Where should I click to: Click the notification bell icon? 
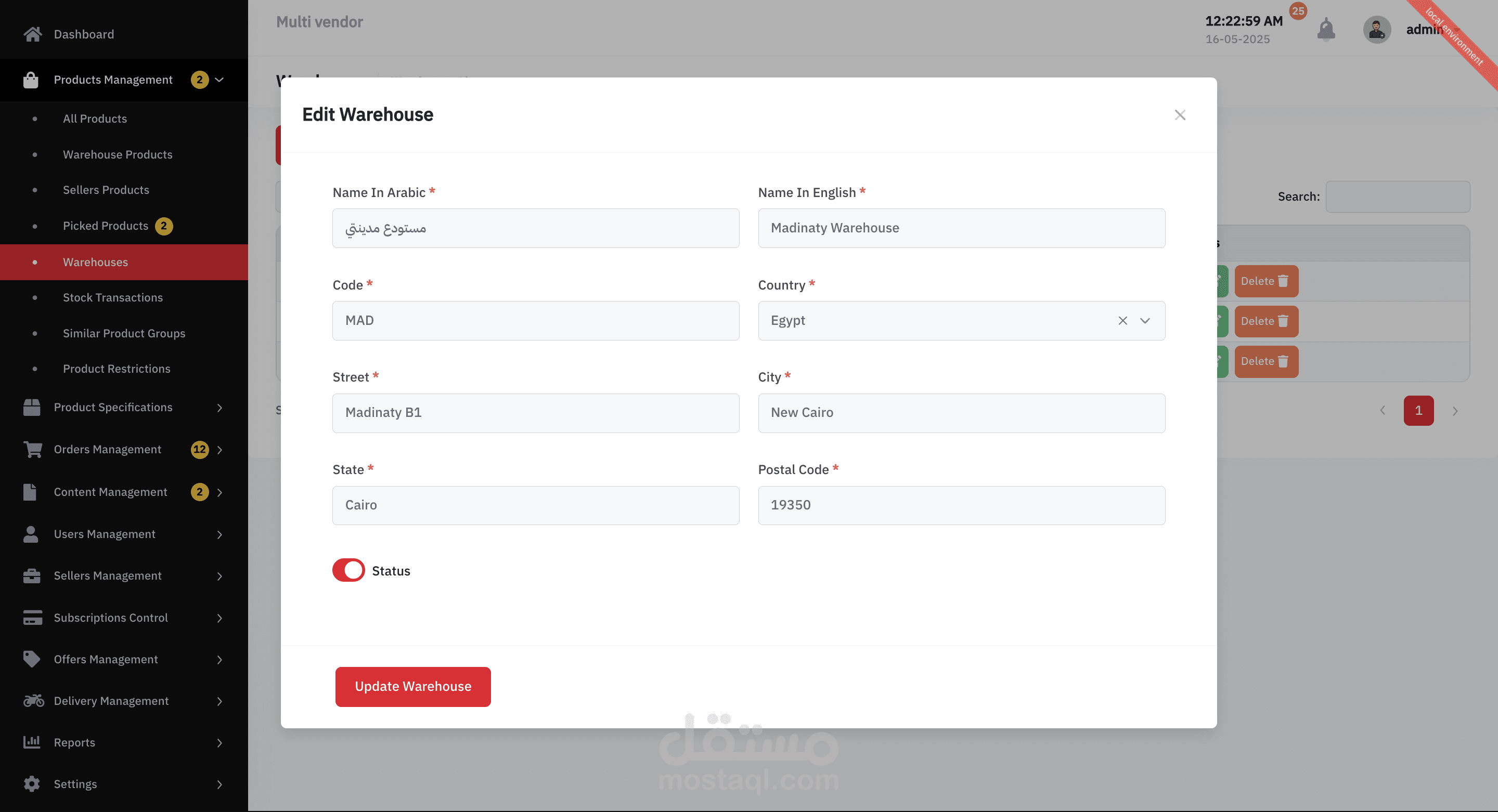point(1326,29)
